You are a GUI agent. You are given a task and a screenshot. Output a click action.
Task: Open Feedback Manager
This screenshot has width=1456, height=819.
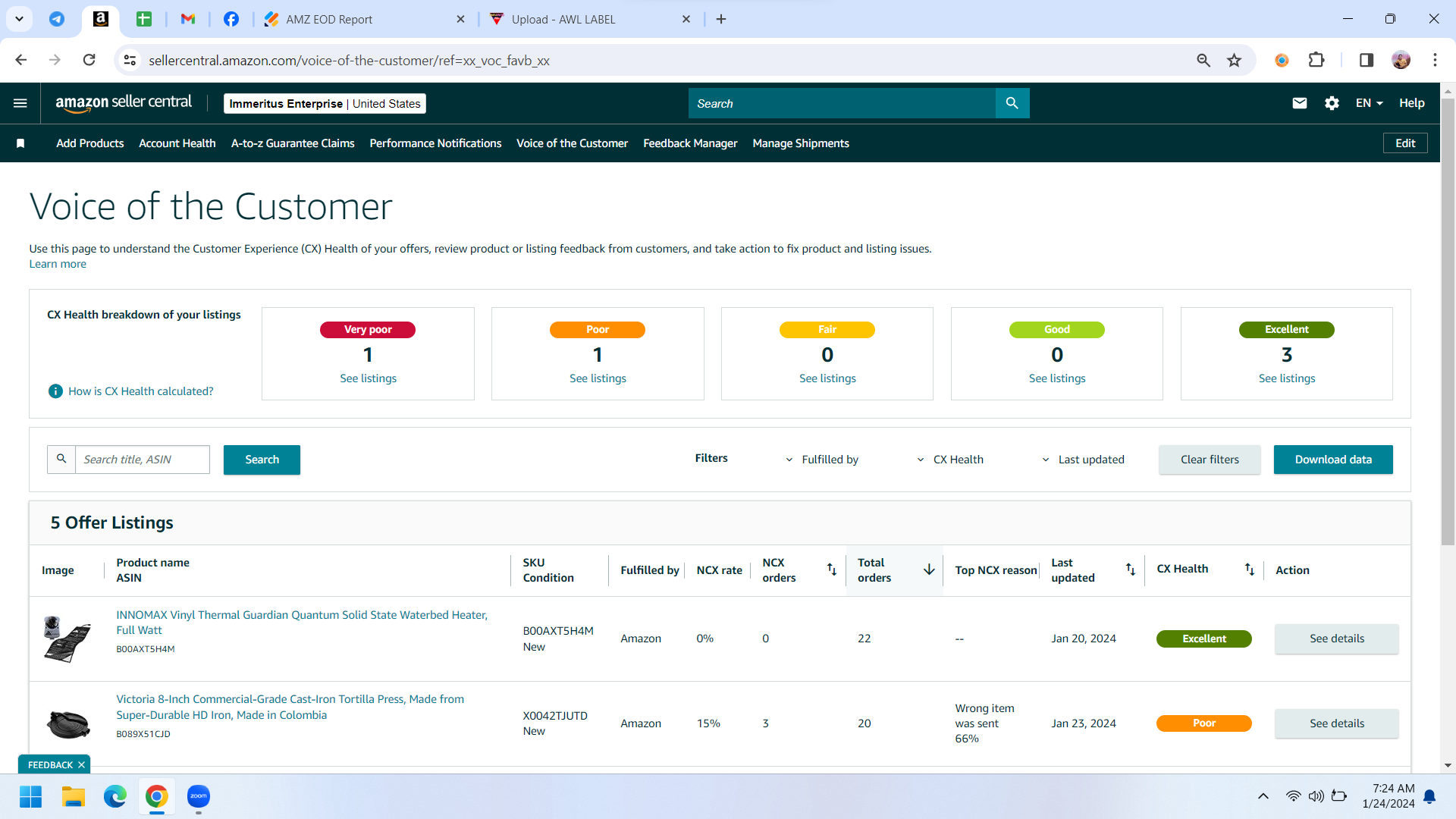click(690, 143)
